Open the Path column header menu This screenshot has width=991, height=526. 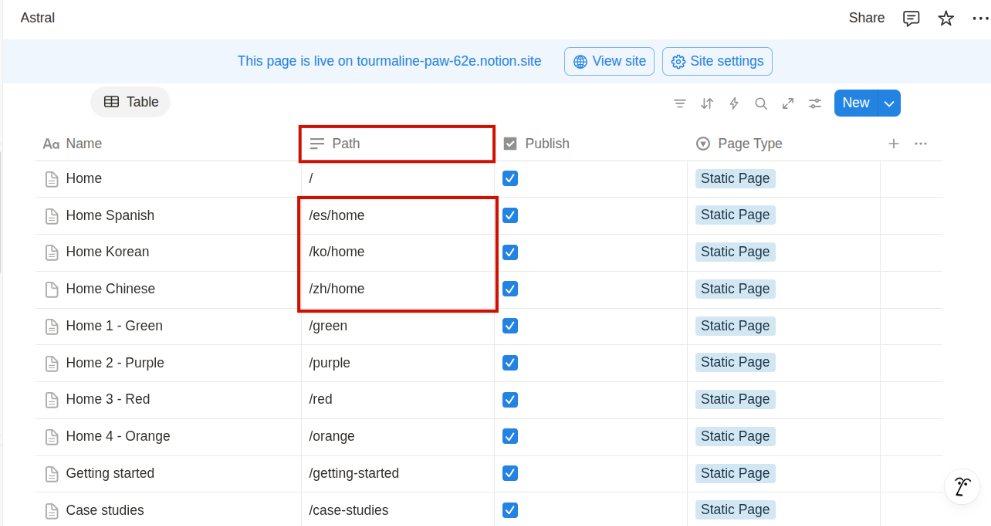pos(398,144)
